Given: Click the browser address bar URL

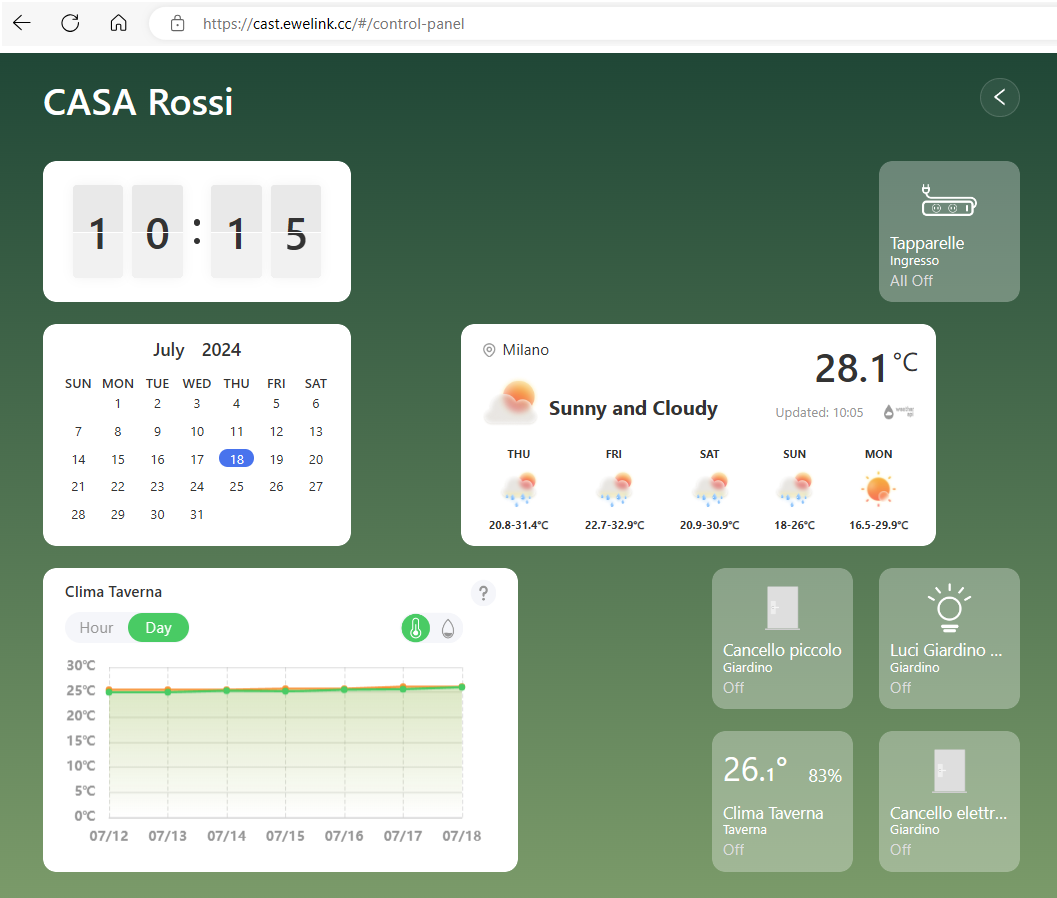Looking at the screenshot, I should pyautogui.click(x=333, y=23).
